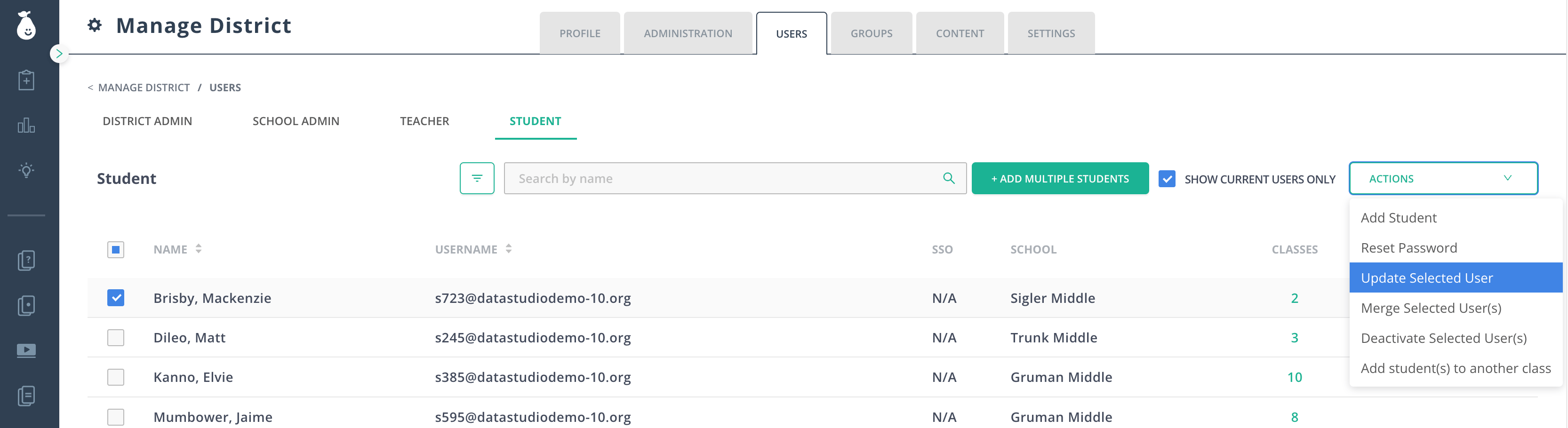Click Trunk Middle school cell
The height and width of the screenshot is (428, 1568).
tap(1054, 337)
